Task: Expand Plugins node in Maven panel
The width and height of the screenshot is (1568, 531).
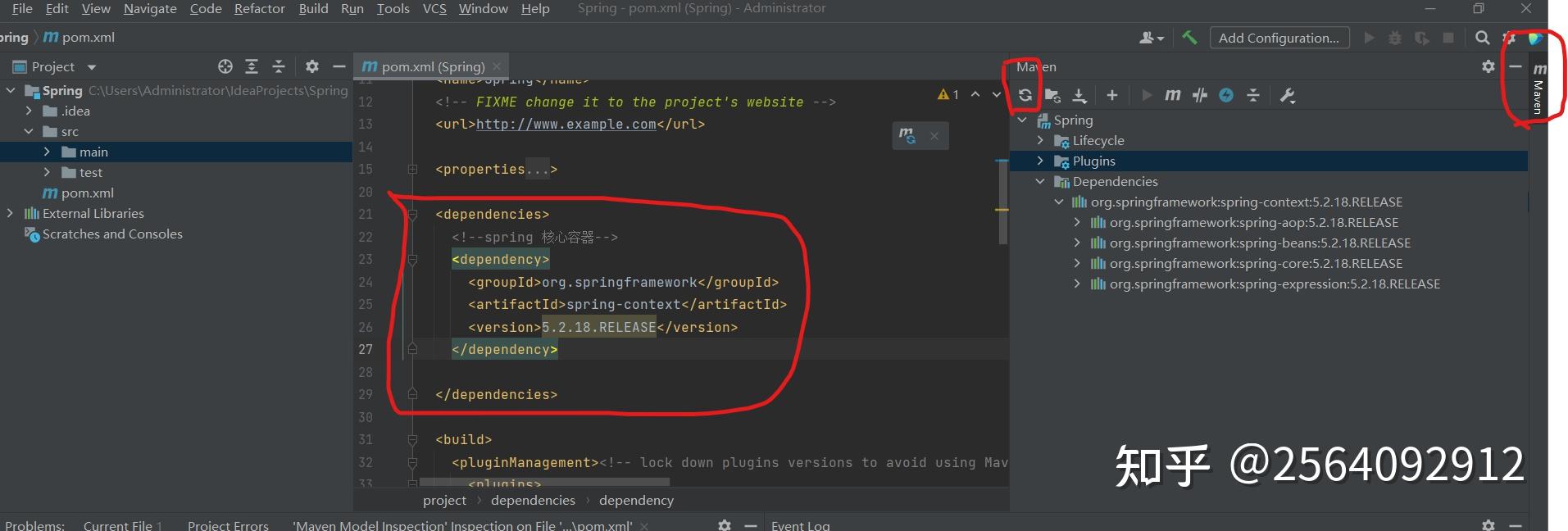Action: 1040,161
